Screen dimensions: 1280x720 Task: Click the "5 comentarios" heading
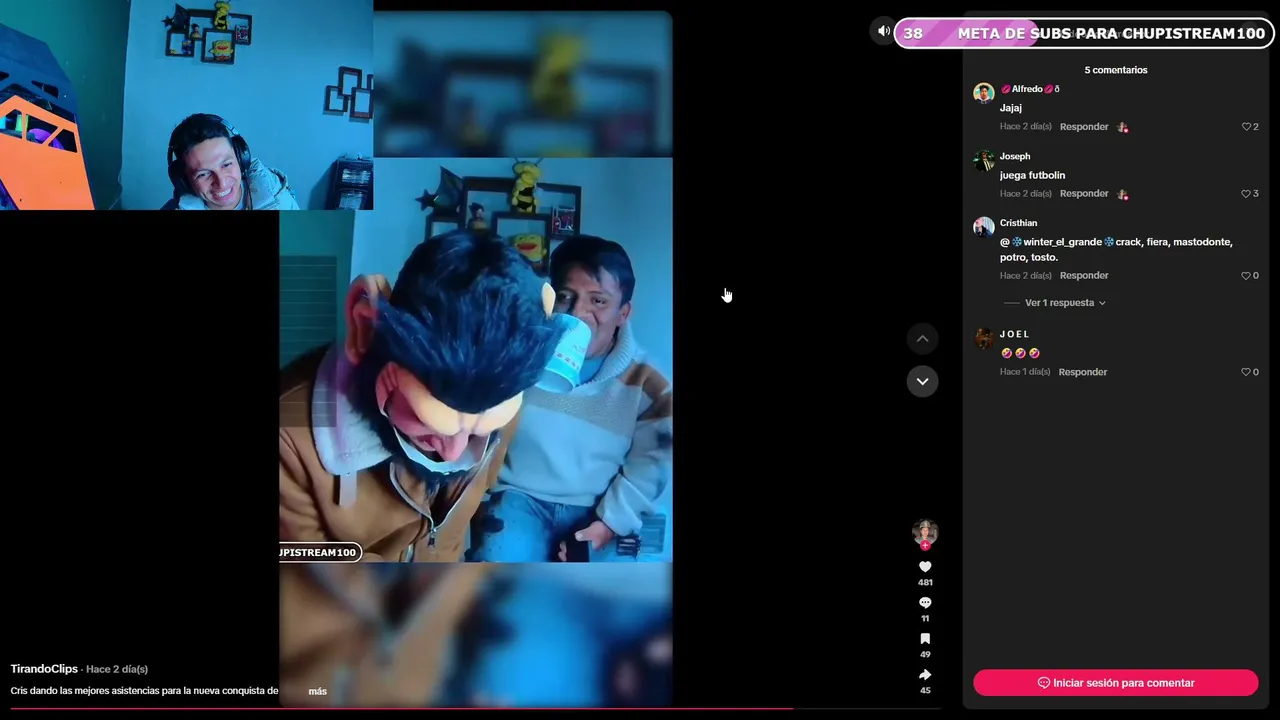point(1116,70)
